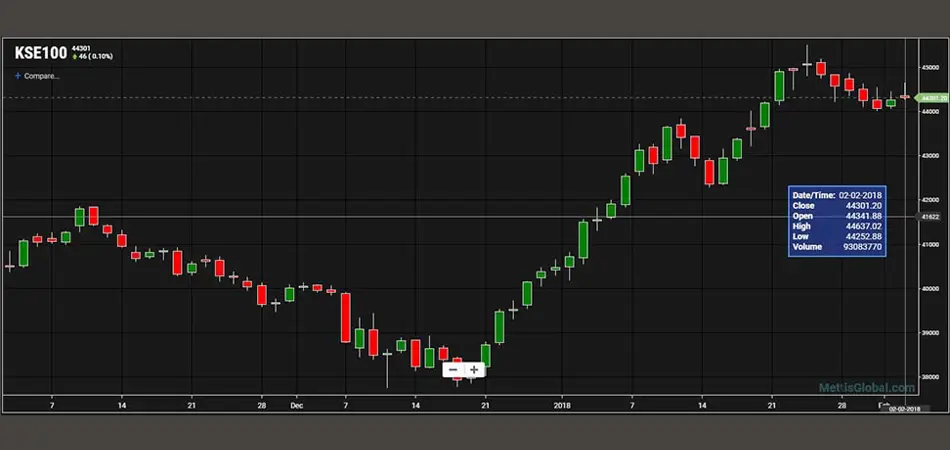Click the '2018' label on time axis
The width and height of the screenshot is (950, 450).
click(561, 406)
